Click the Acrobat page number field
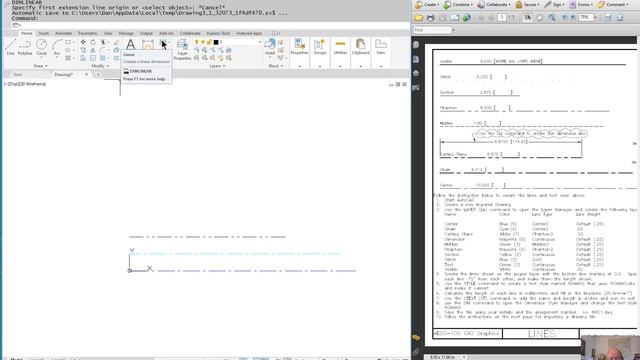 (x=502, y=18)
